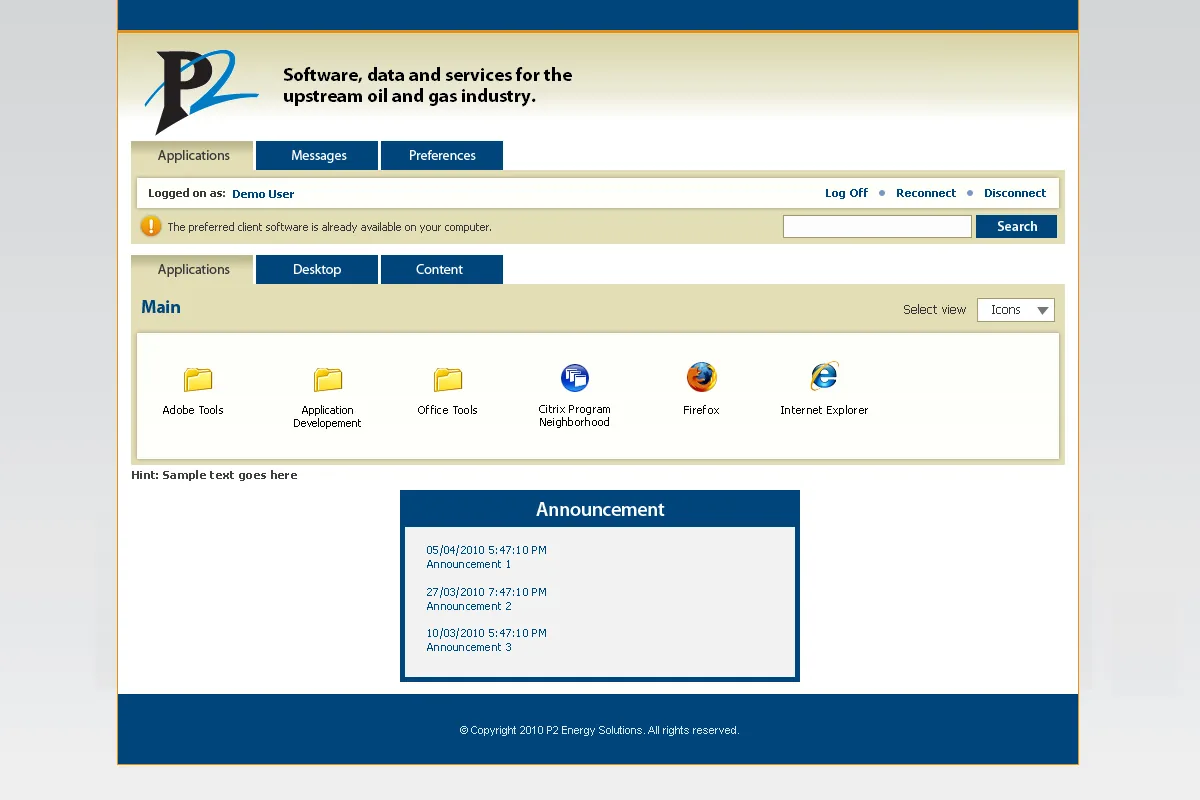Click the Demo User name link
Viewport: 1200px width, 800px height.
click(x=263, y=194)
